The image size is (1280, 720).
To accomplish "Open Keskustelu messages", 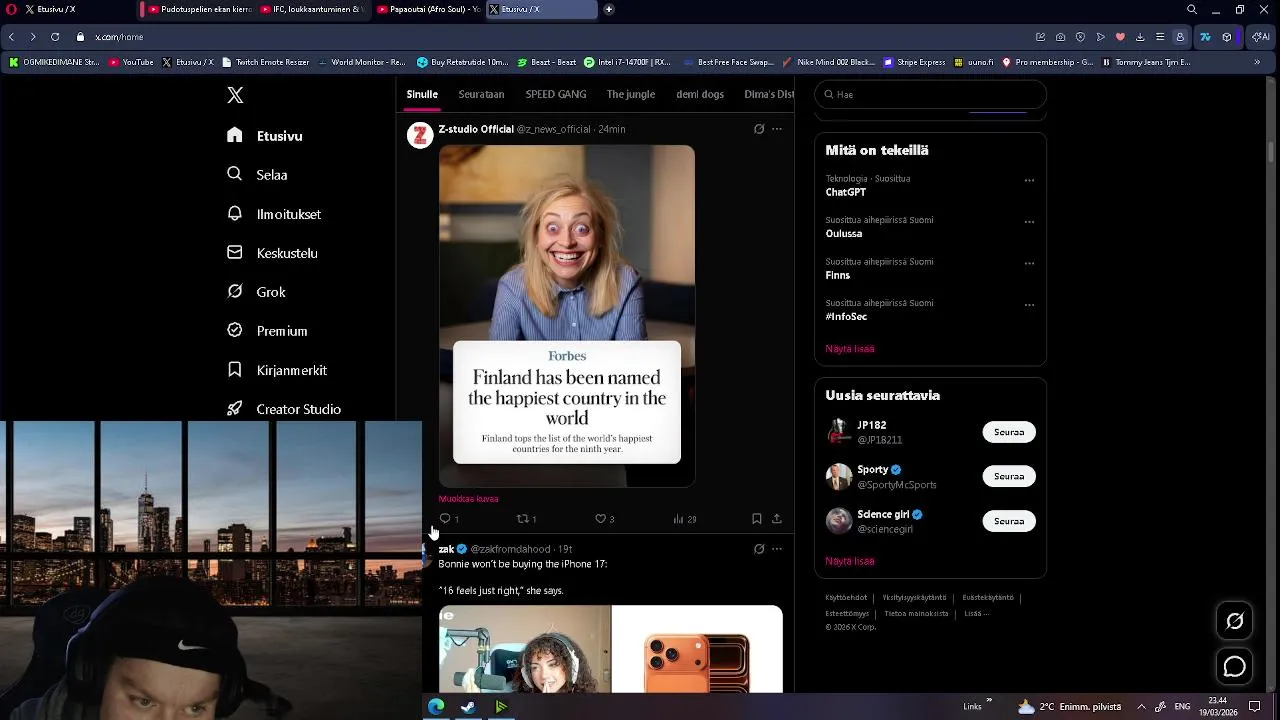I will [x=272, y=253].
